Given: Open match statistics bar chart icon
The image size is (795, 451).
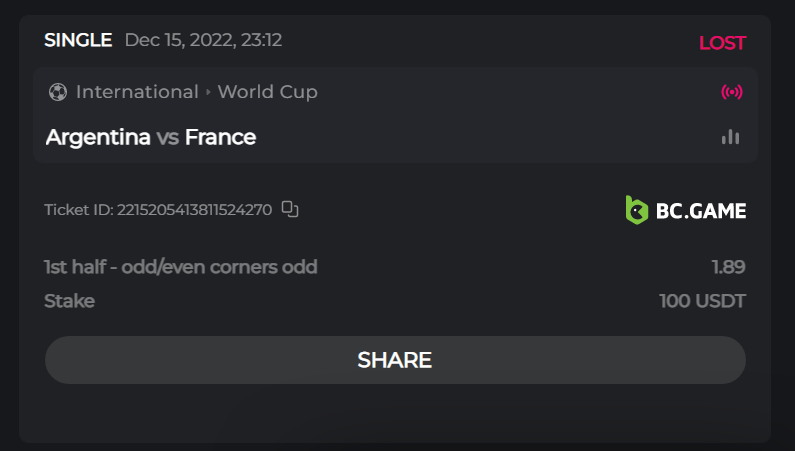Looking at the screenshot, I should 731,137.
